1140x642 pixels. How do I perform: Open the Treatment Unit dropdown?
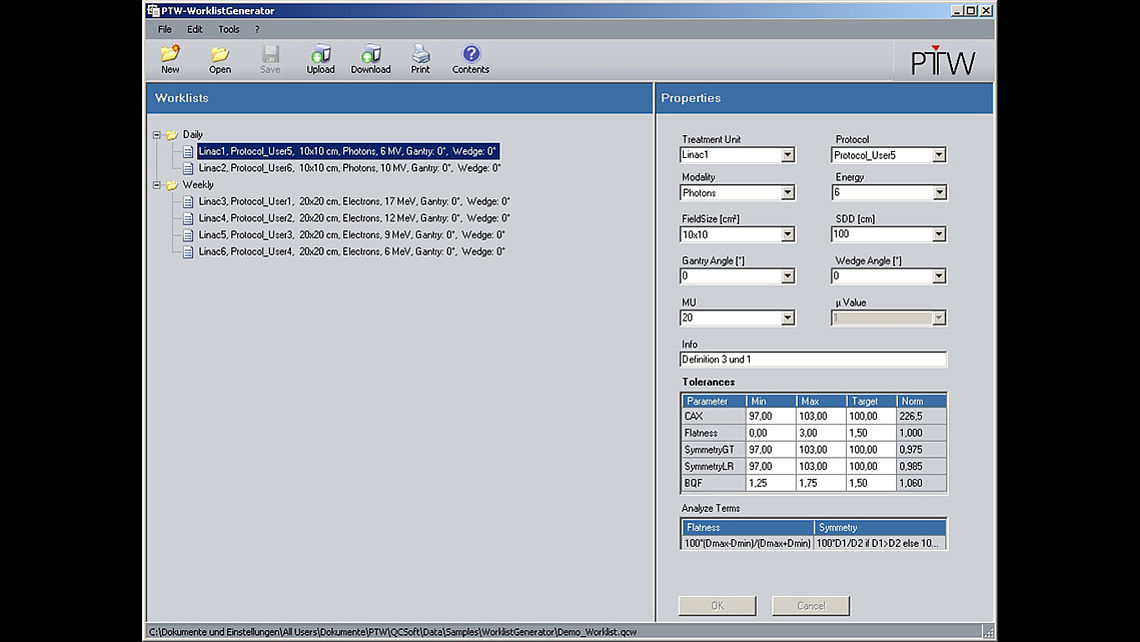pyautogui.click(x=789, y=155)
